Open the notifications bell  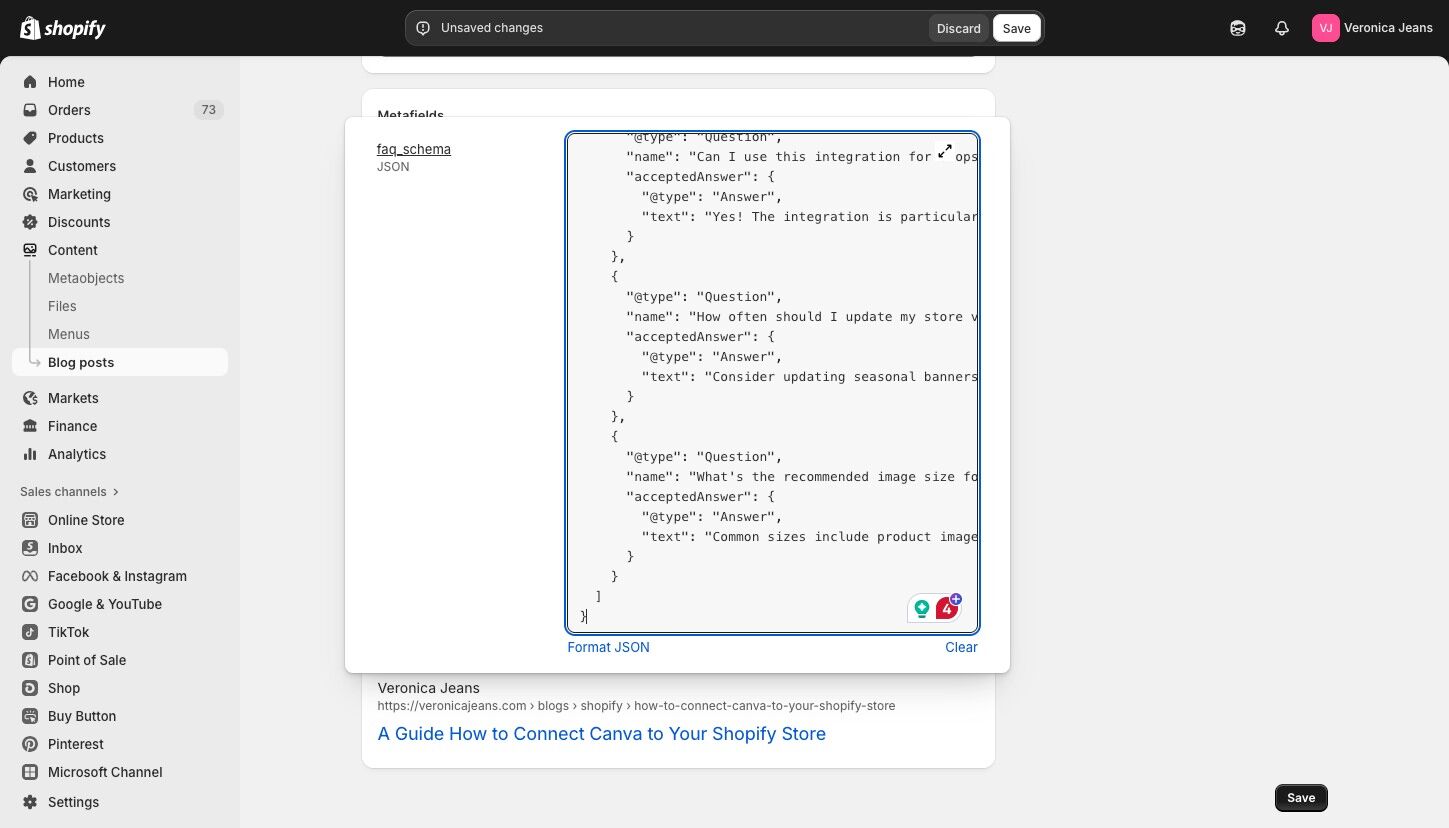(1282, 28)
